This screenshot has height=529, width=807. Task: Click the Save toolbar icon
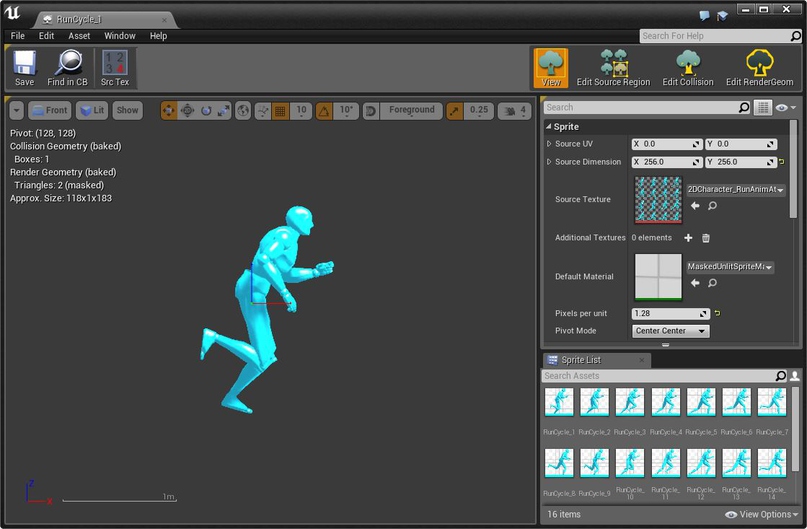tap(24, 68)
